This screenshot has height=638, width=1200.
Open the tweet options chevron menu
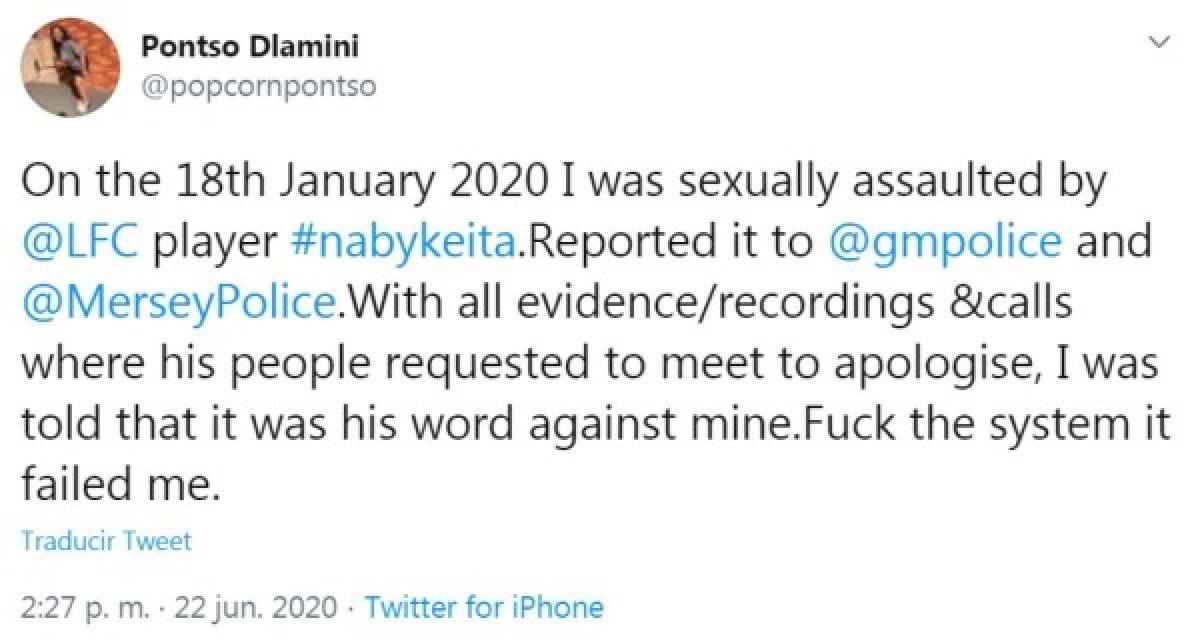click(x=1160, y=42)
